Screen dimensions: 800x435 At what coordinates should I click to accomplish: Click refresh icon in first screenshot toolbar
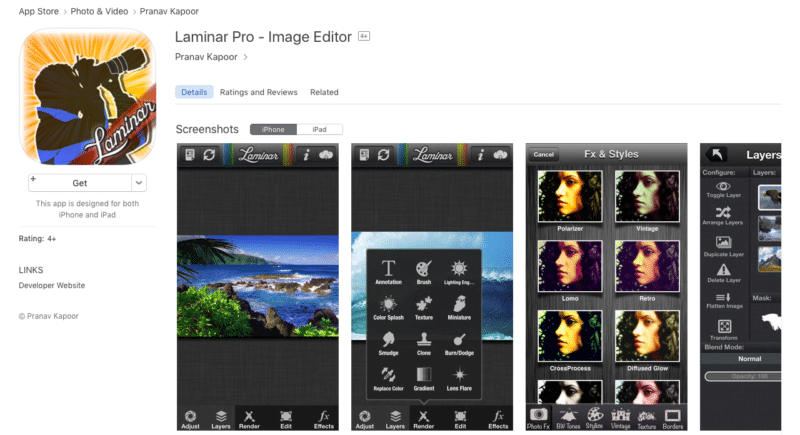[209, 155]
